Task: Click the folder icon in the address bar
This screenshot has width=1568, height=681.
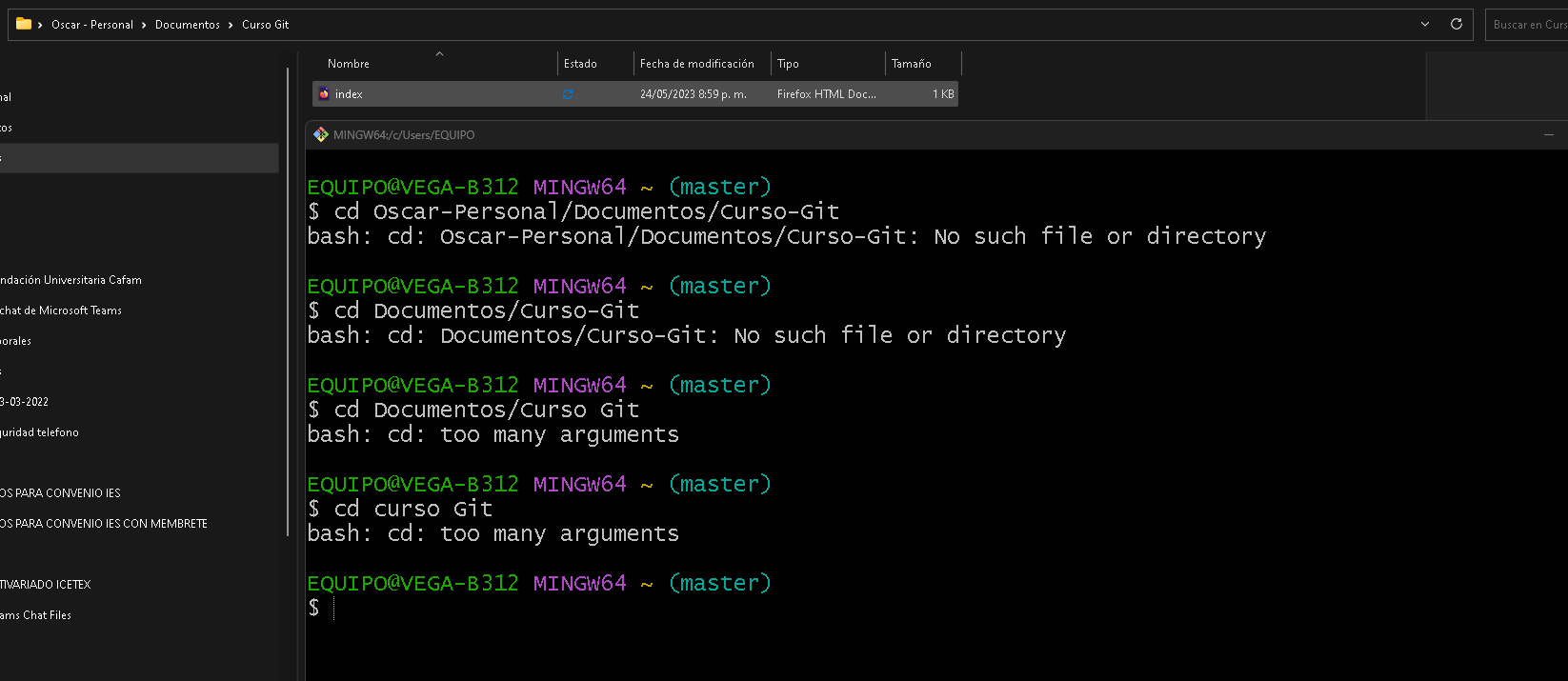Action: (24, 24)
